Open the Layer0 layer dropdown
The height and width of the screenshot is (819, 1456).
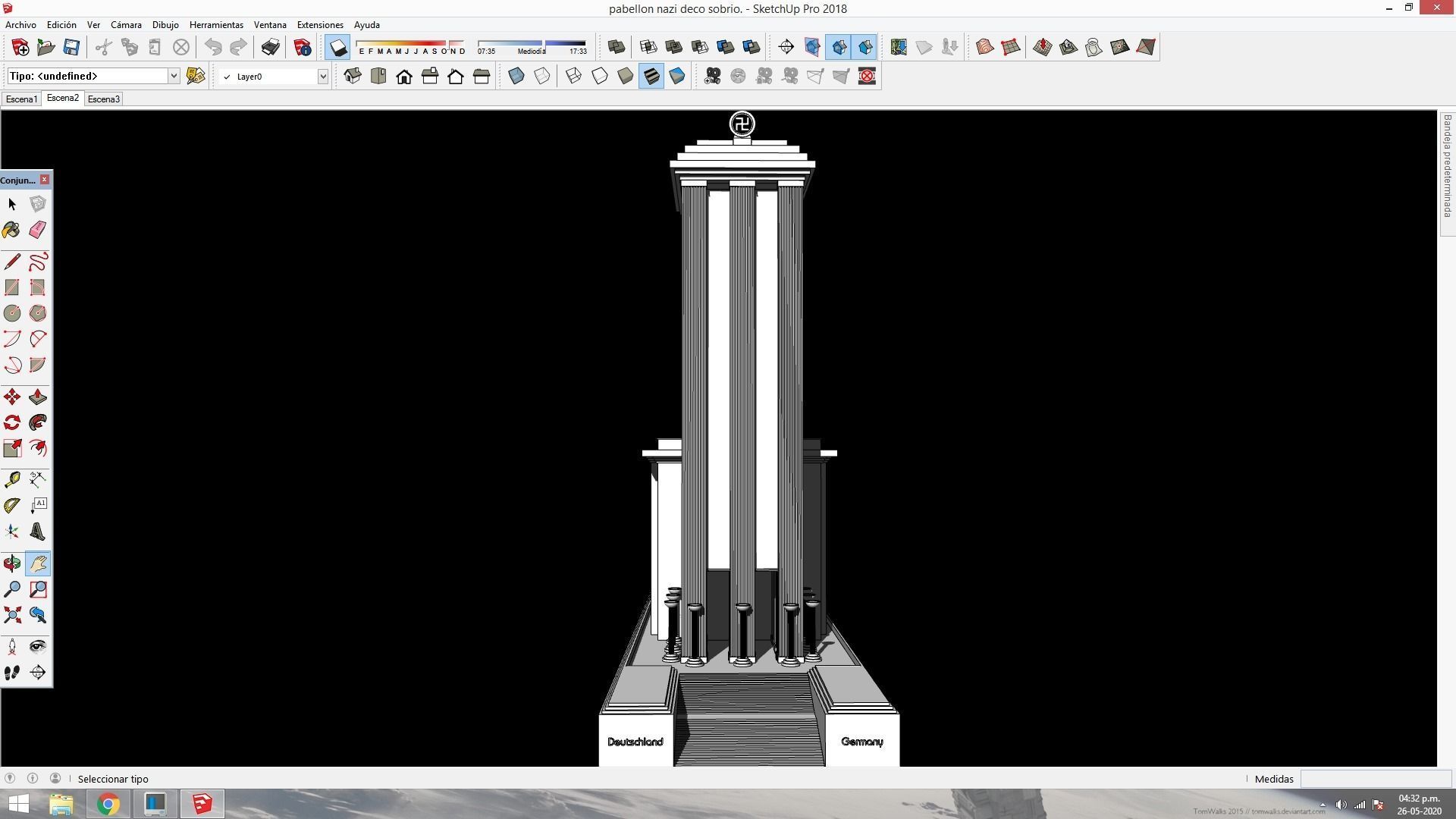(322, 77)
